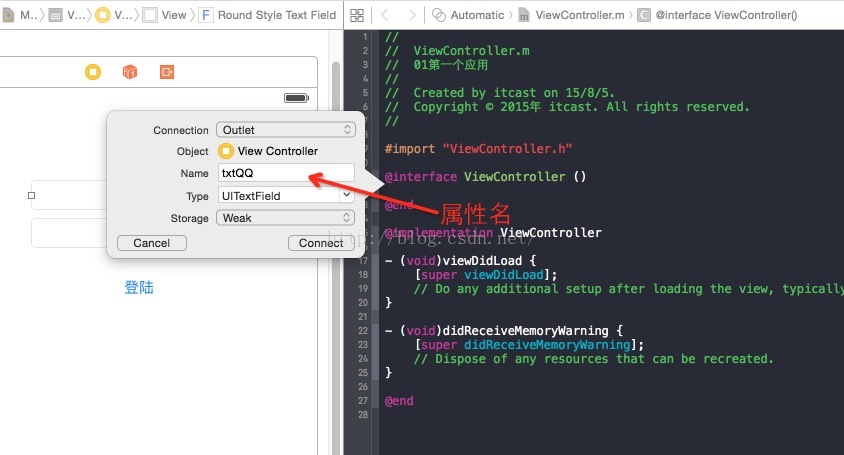Select the View Controller dock icon

pyautogui.click(x=93, y=72)
